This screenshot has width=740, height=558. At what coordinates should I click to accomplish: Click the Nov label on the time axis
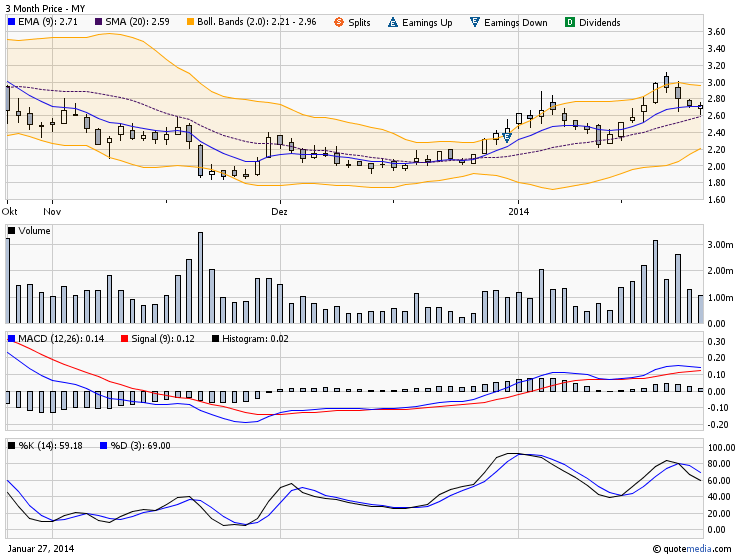(53, 212)
